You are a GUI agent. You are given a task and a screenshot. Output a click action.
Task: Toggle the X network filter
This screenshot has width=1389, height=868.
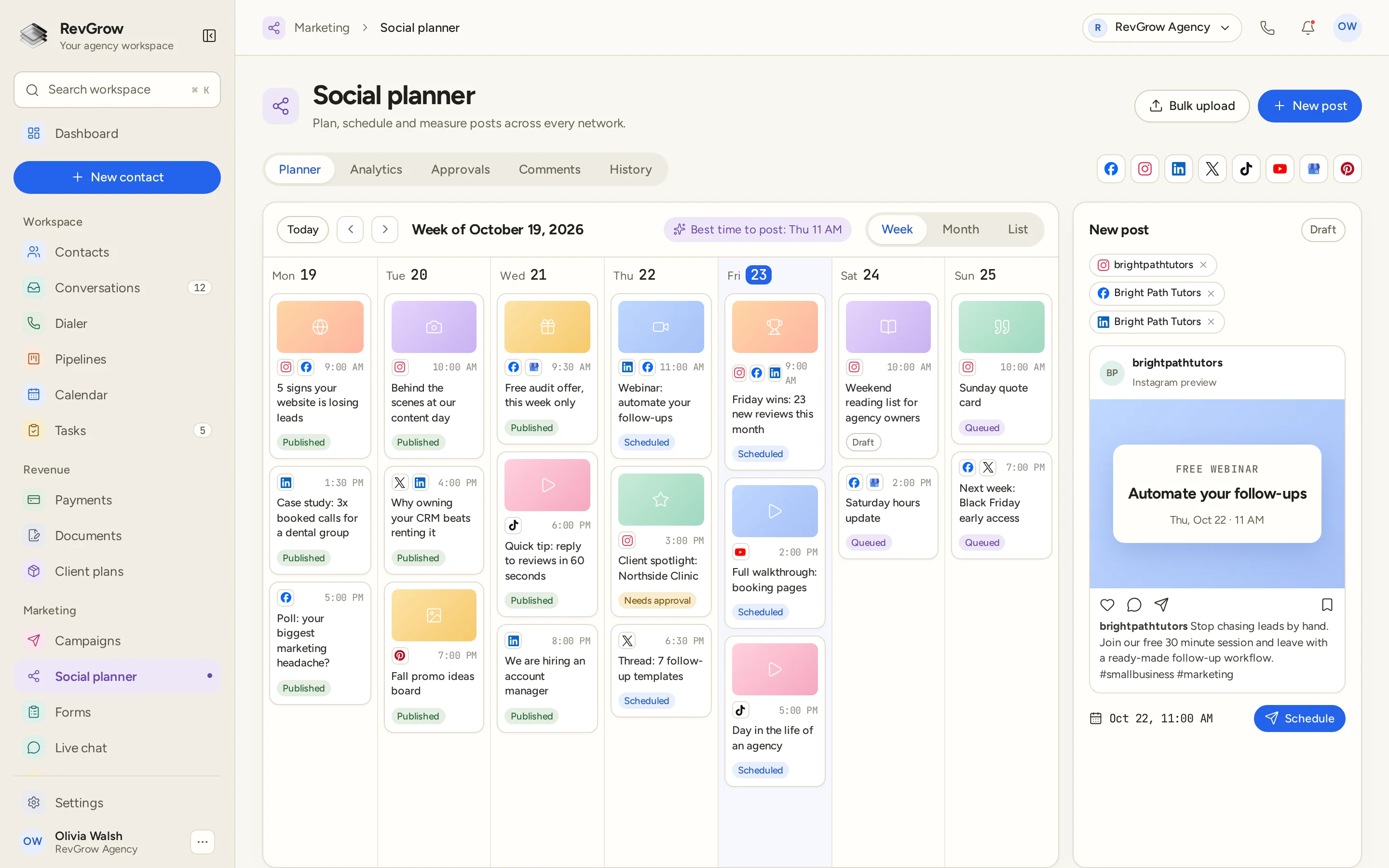pyautogui.click(x=1212, y=169)
